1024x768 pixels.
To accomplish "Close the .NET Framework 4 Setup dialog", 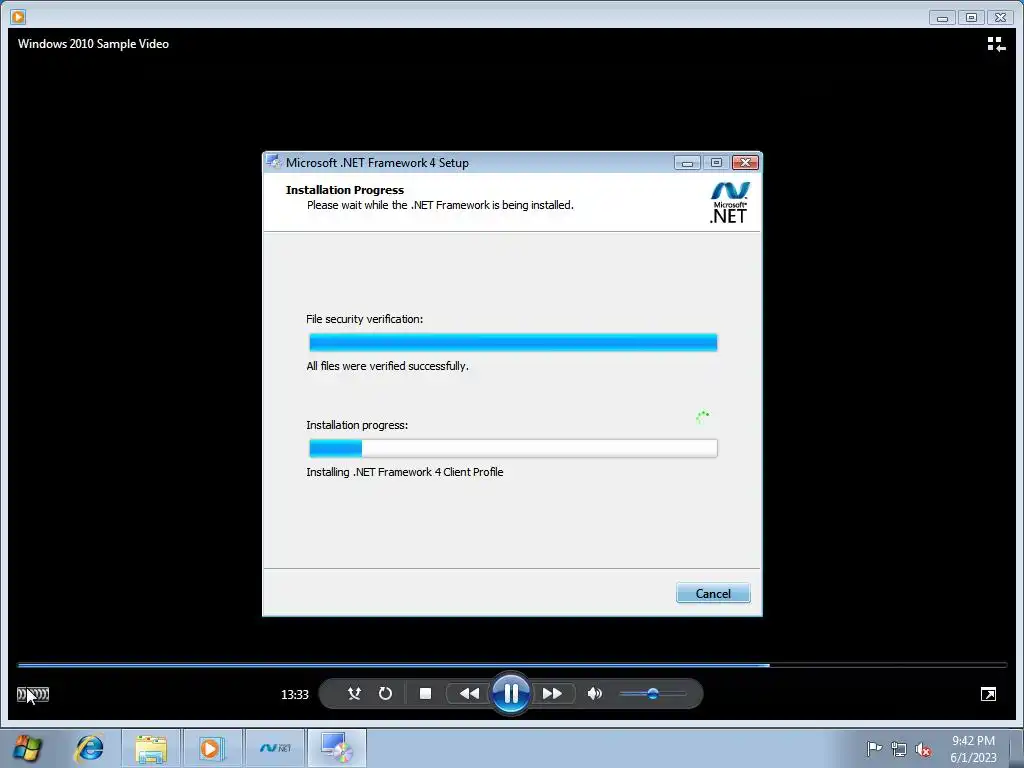I will pyautogui.click(x=745, y=162).
